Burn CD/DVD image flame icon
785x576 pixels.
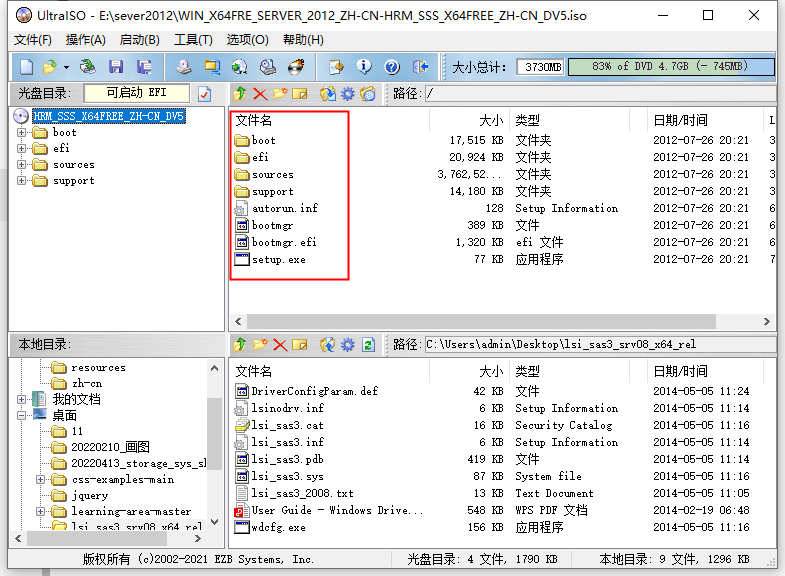coord(296,67)
